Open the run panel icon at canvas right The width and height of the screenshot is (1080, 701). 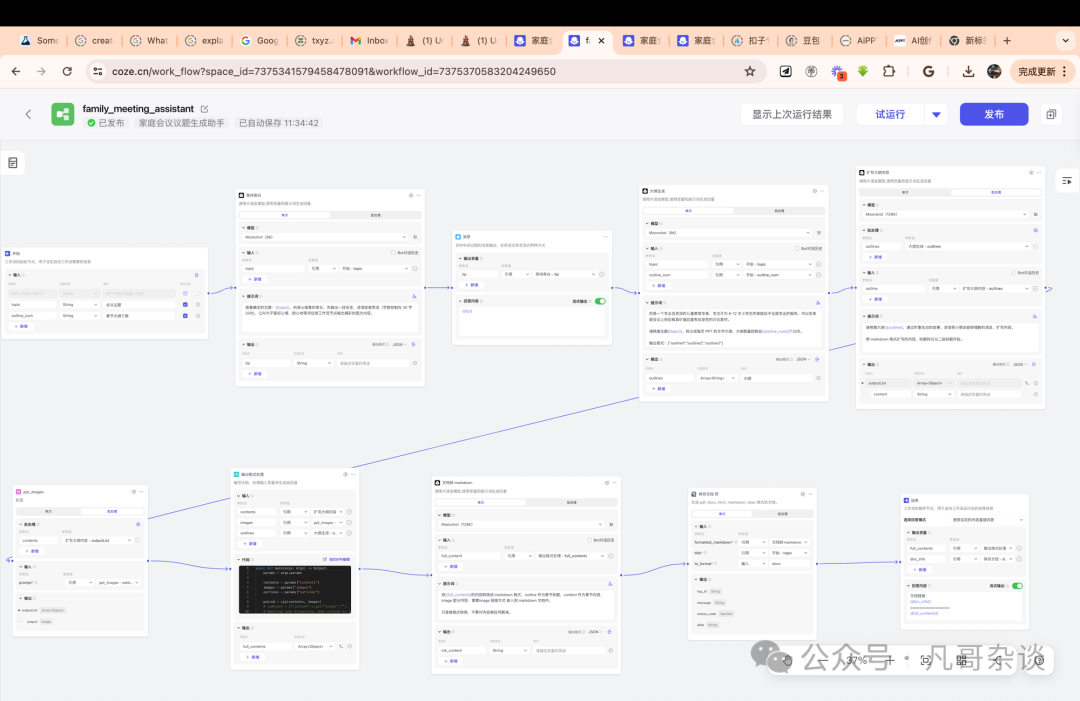[x=1067, y=180]
